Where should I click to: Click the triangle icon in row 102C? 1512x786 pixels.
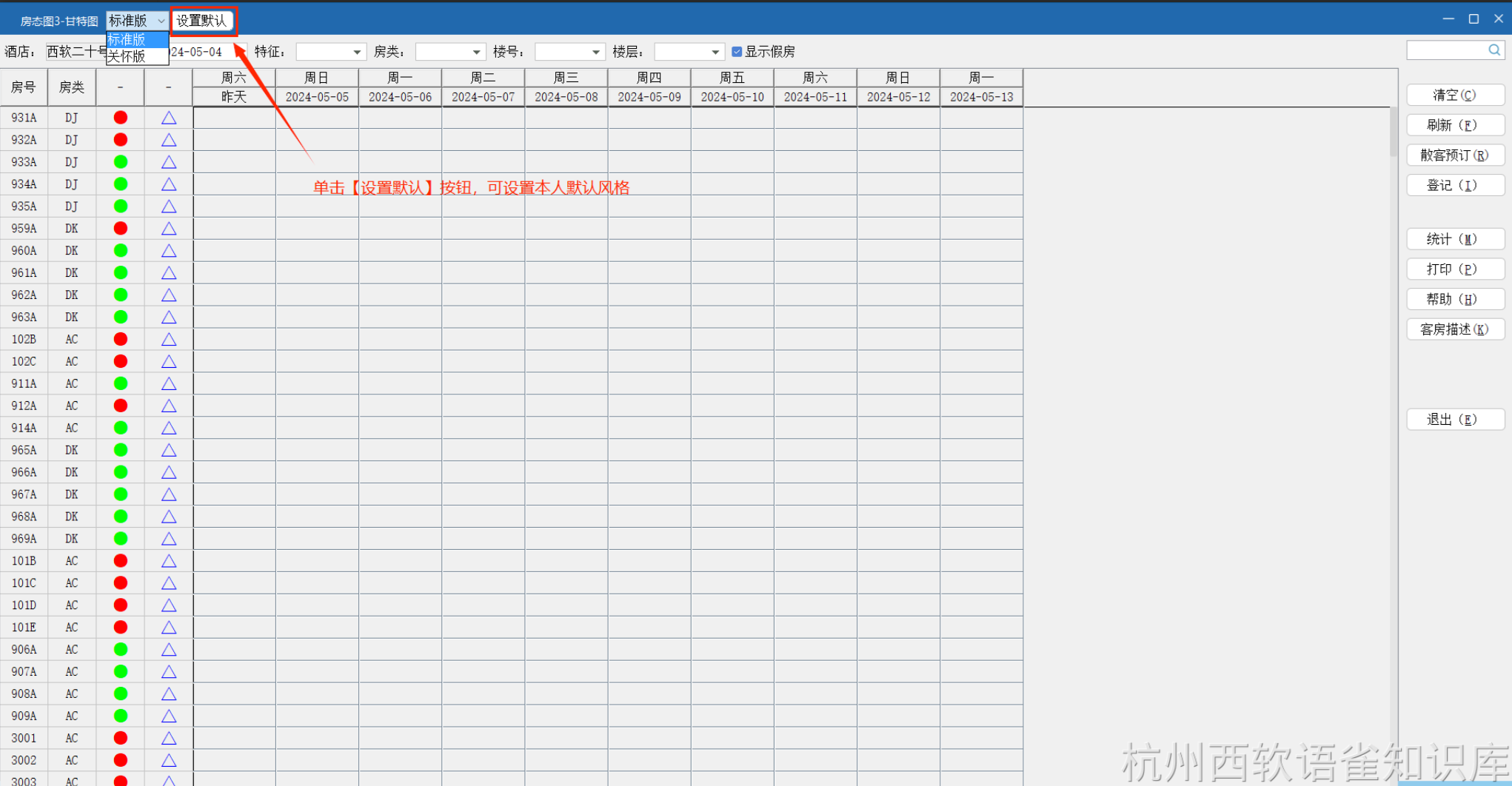169,361
